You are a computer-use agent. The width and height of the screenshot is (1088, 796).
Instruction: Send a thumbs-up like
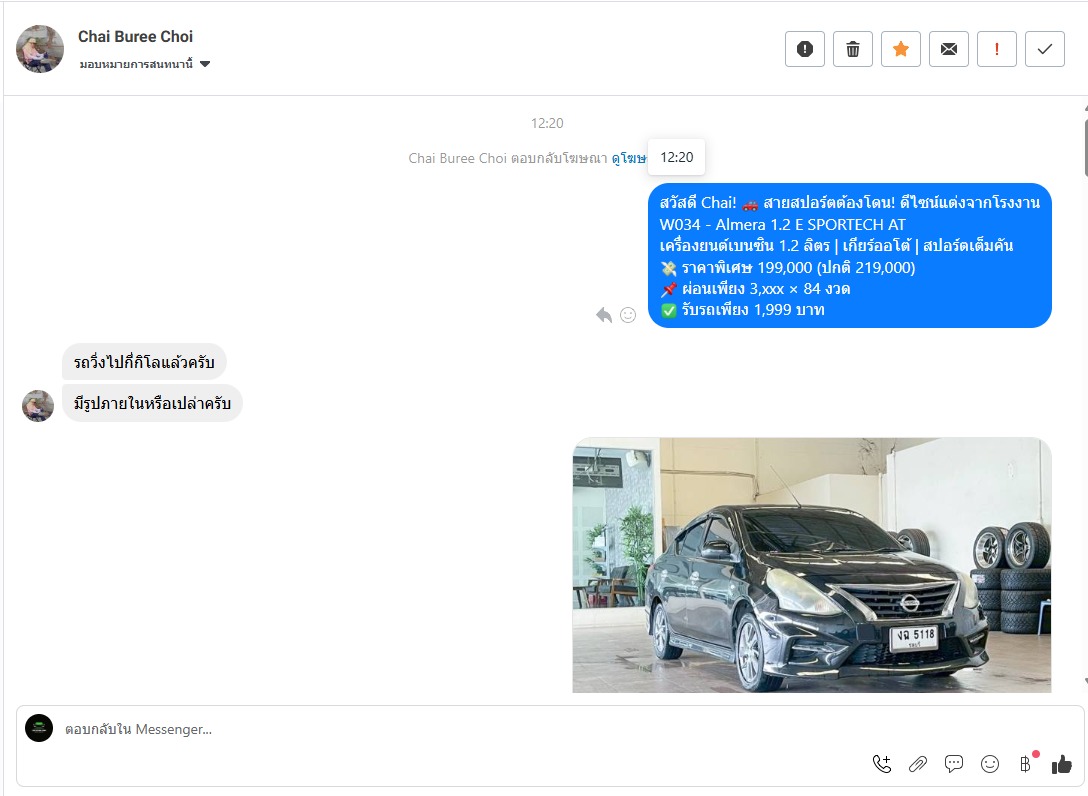(1062, 764)
